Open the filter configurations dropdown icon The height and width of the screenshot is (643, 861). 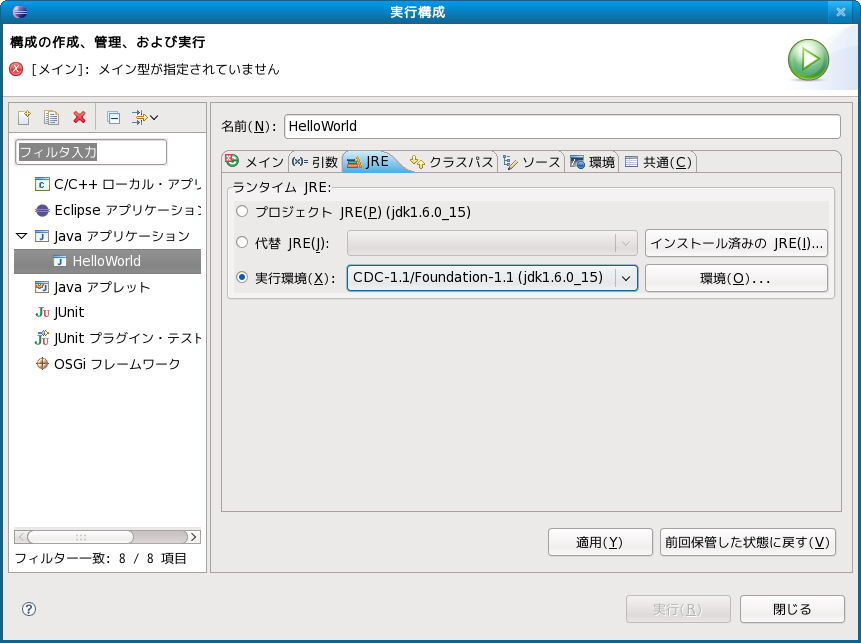[x=145, y=117]
